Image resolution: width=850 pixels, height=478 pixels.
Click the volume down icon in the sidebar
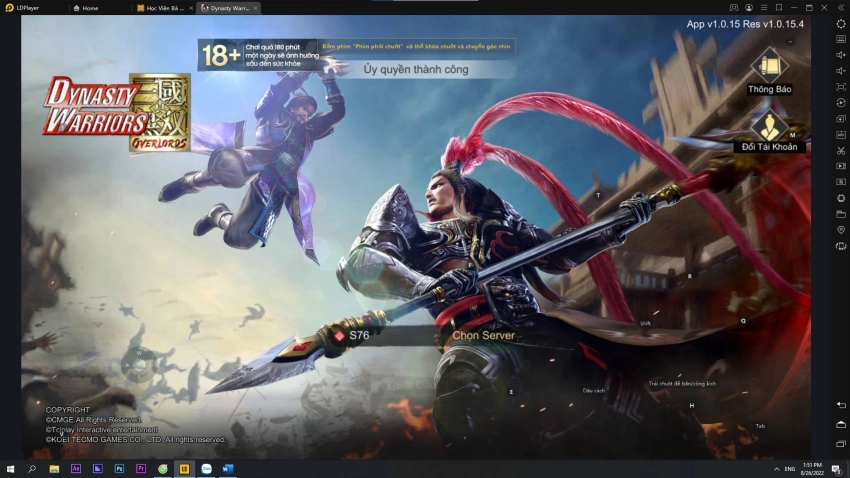pos(841,70)
